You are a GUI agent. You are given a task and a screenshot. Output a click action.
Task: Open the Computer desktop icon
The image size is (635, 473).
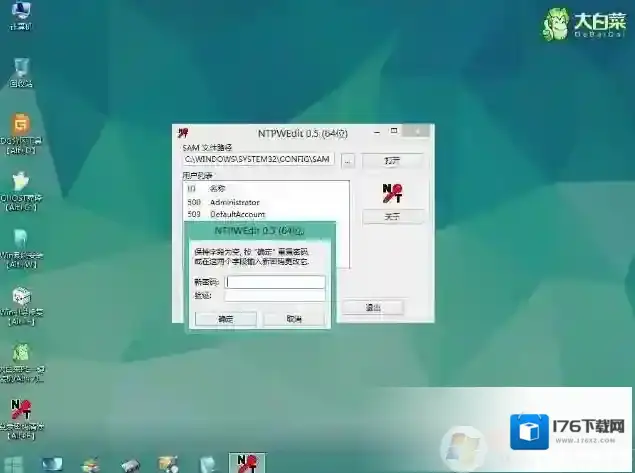coord(21,15)
